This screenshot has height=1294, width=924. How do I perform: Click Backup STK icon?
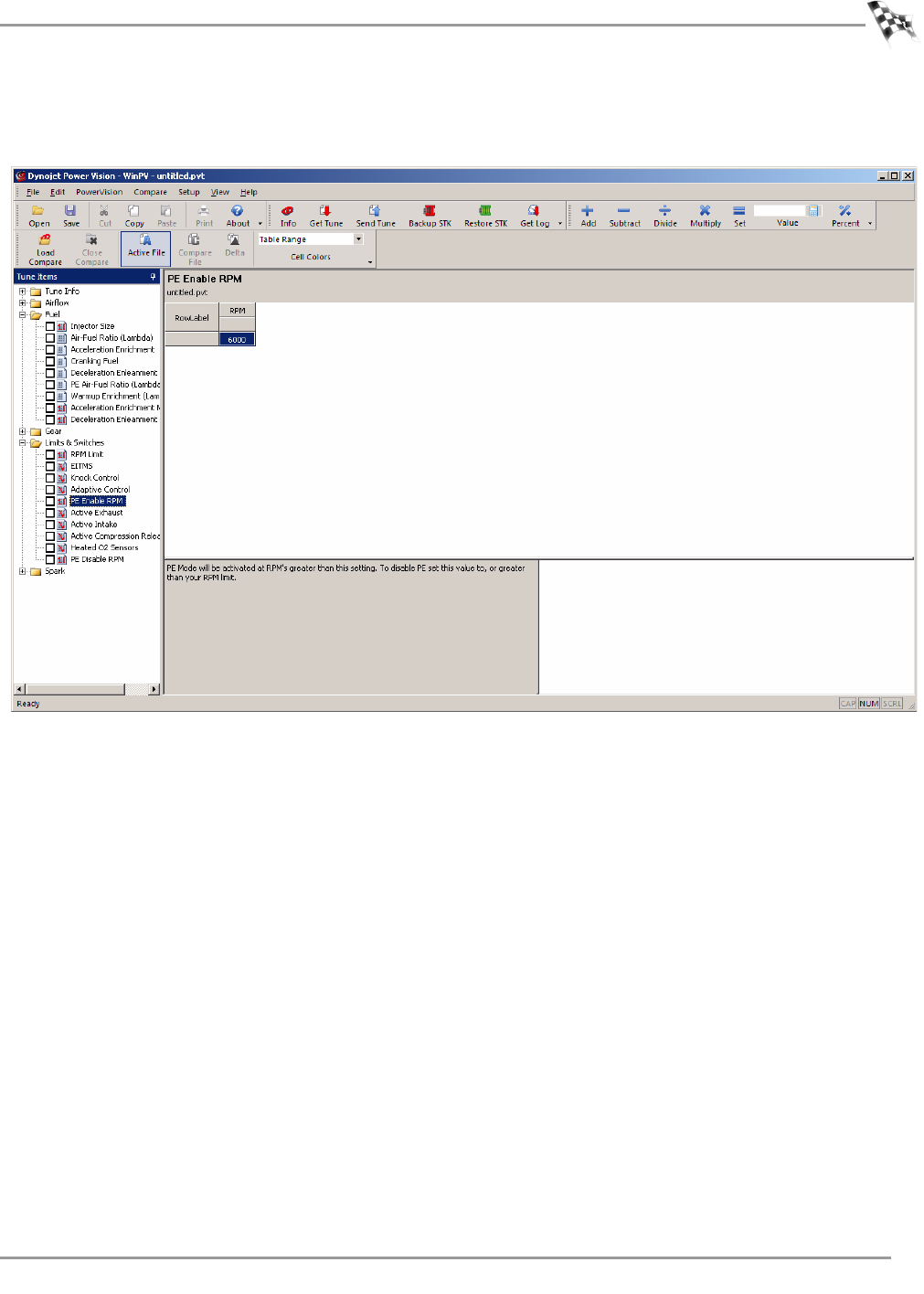point(430,216)
